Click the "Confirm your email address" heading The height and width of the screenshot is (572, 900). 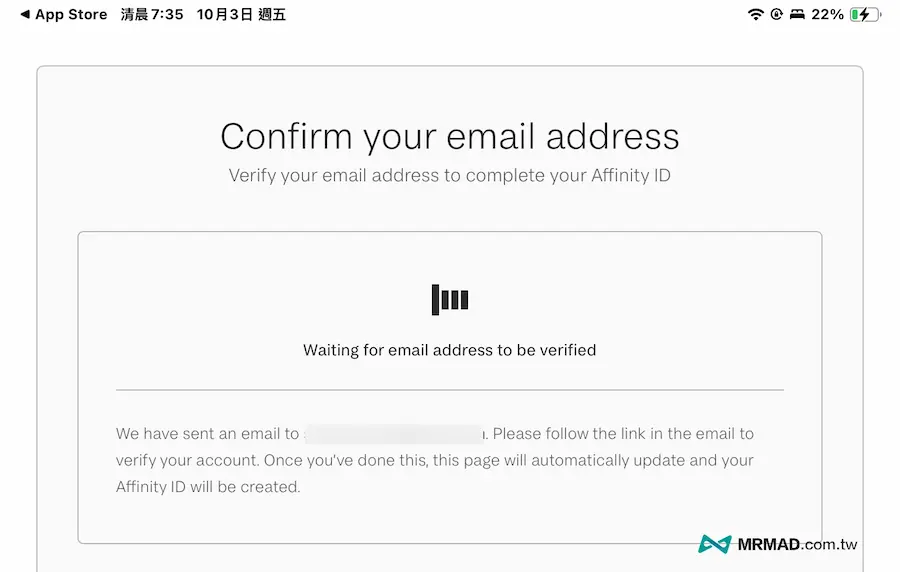tap(450, 136)
